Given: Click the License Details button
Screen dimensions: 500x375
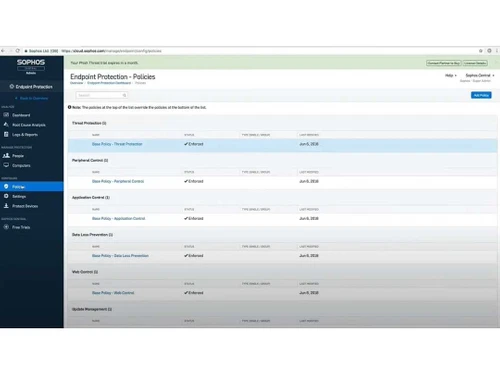Looking at the screenshot, I should tap(475, 63).
